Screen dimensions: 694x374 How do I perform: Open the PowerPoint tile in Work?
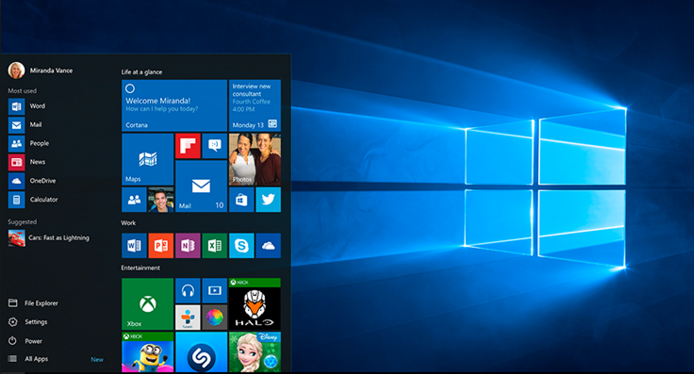point(161,246)
